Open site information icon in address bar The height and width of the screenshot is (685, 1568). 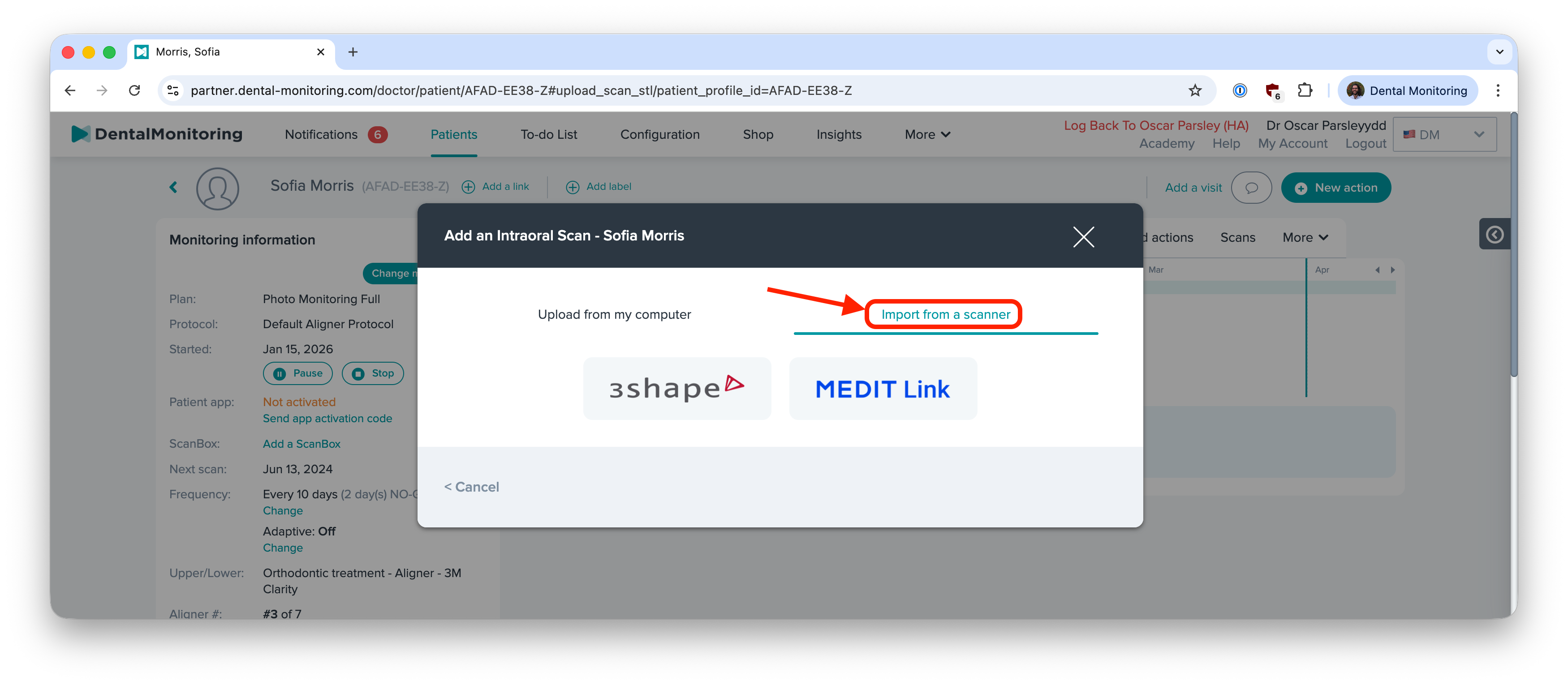[173, 90]
